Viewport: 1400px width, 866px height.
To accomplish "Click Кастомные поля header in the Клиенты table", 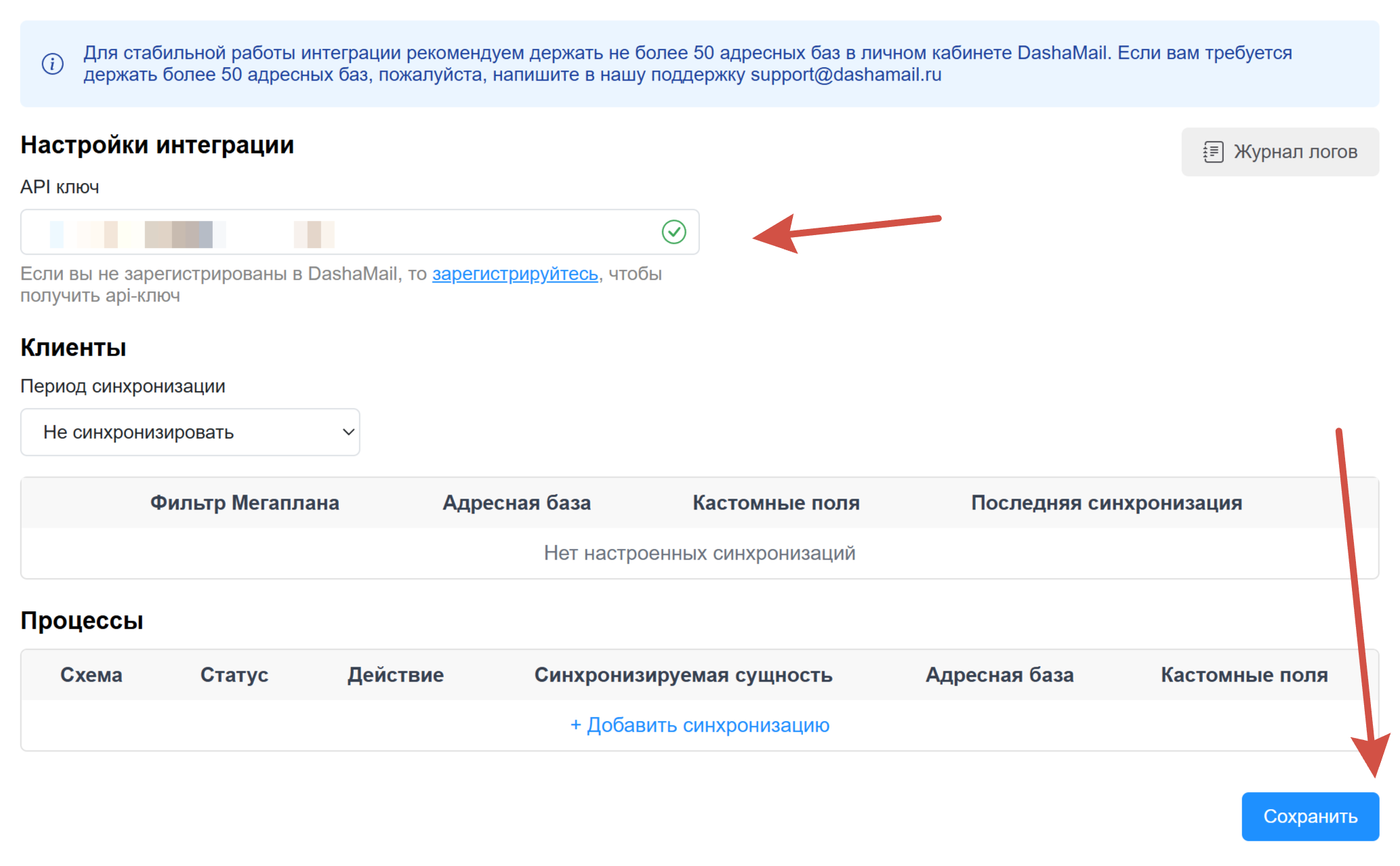I will pos(776,503).
